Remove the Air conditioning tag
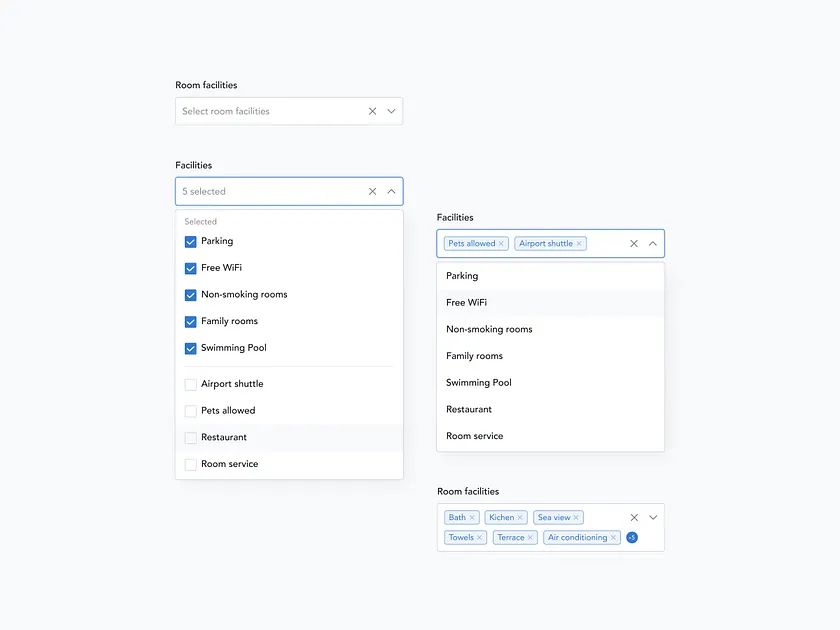This screenshot has width=840, height=630. click(612, 537)
